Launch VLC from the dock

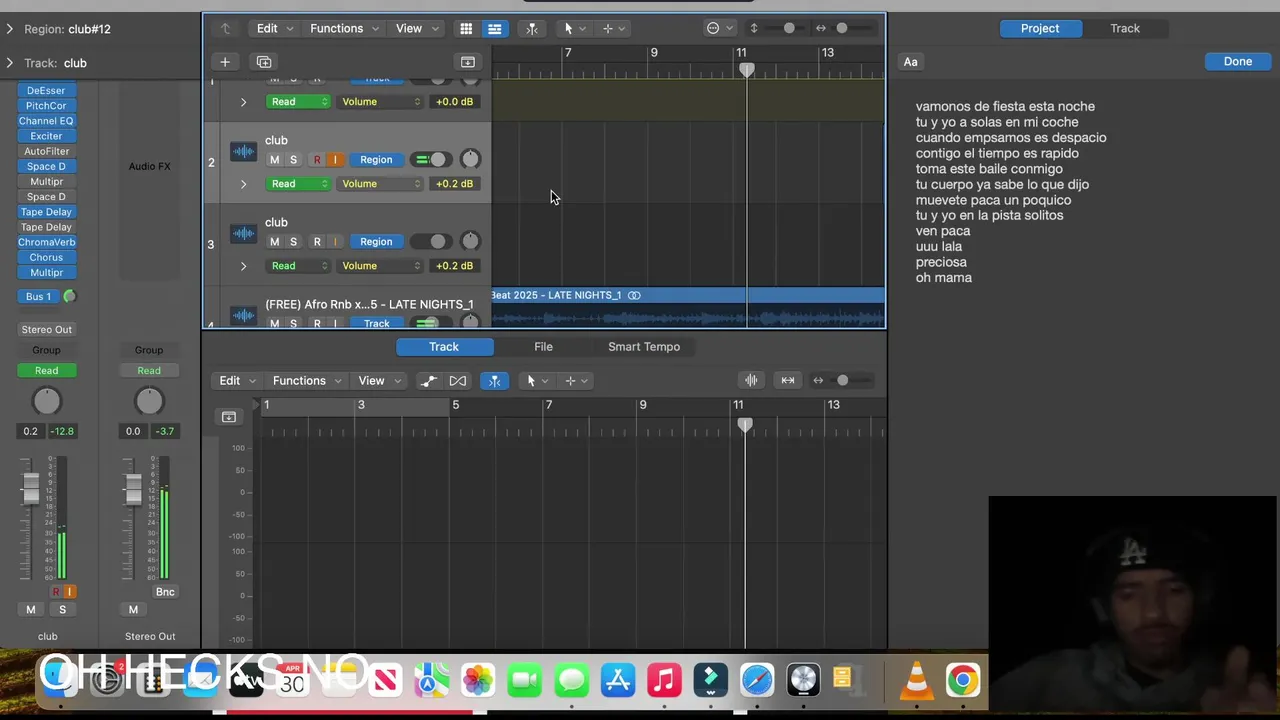(x=916, y=681)
